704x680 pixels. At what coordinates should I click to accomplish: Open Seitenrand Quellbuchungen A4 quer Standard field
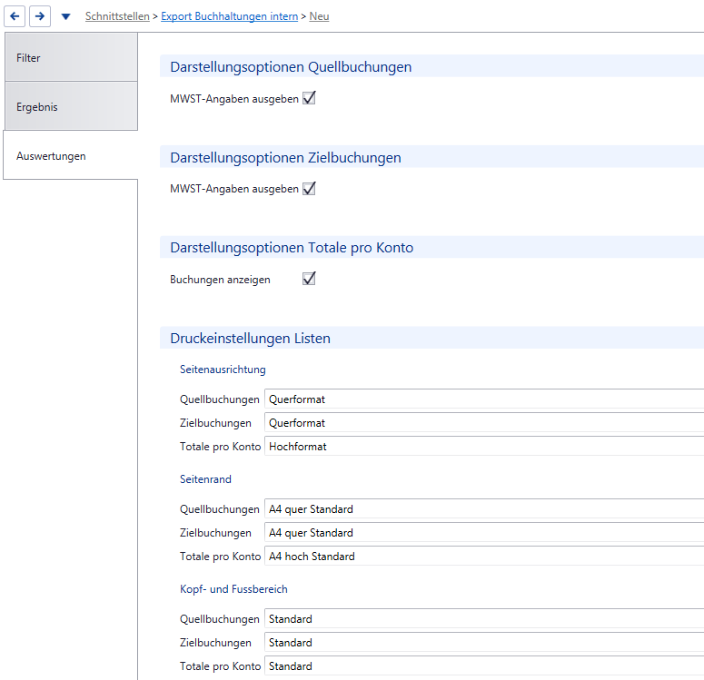pyautogui.click(x=484, y=509)
